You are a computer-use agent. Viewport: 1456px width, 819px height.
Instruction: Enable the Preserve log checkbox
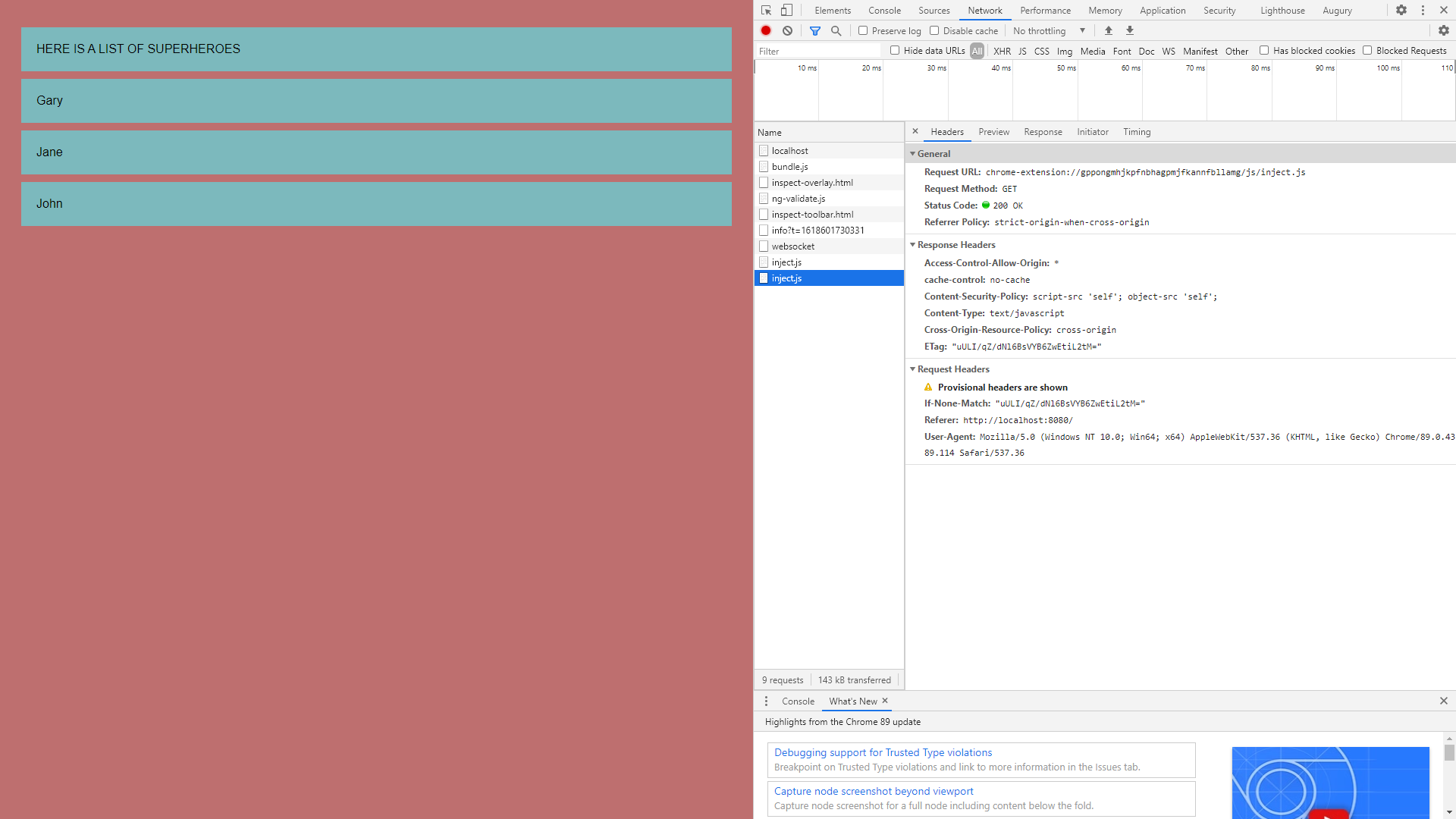[x=863, y=31]
